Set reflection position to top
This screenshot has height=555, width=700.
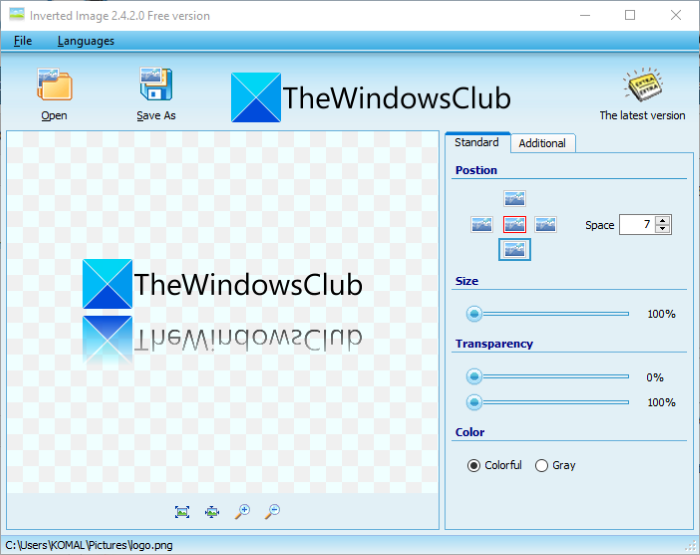click(x=514, y=198)
